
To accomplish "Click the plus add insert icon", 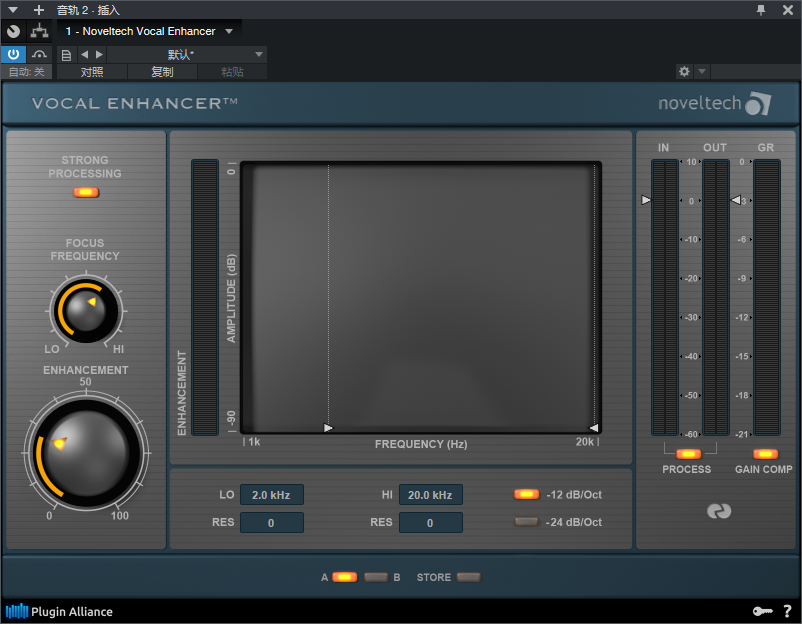I will coord(38,10).
